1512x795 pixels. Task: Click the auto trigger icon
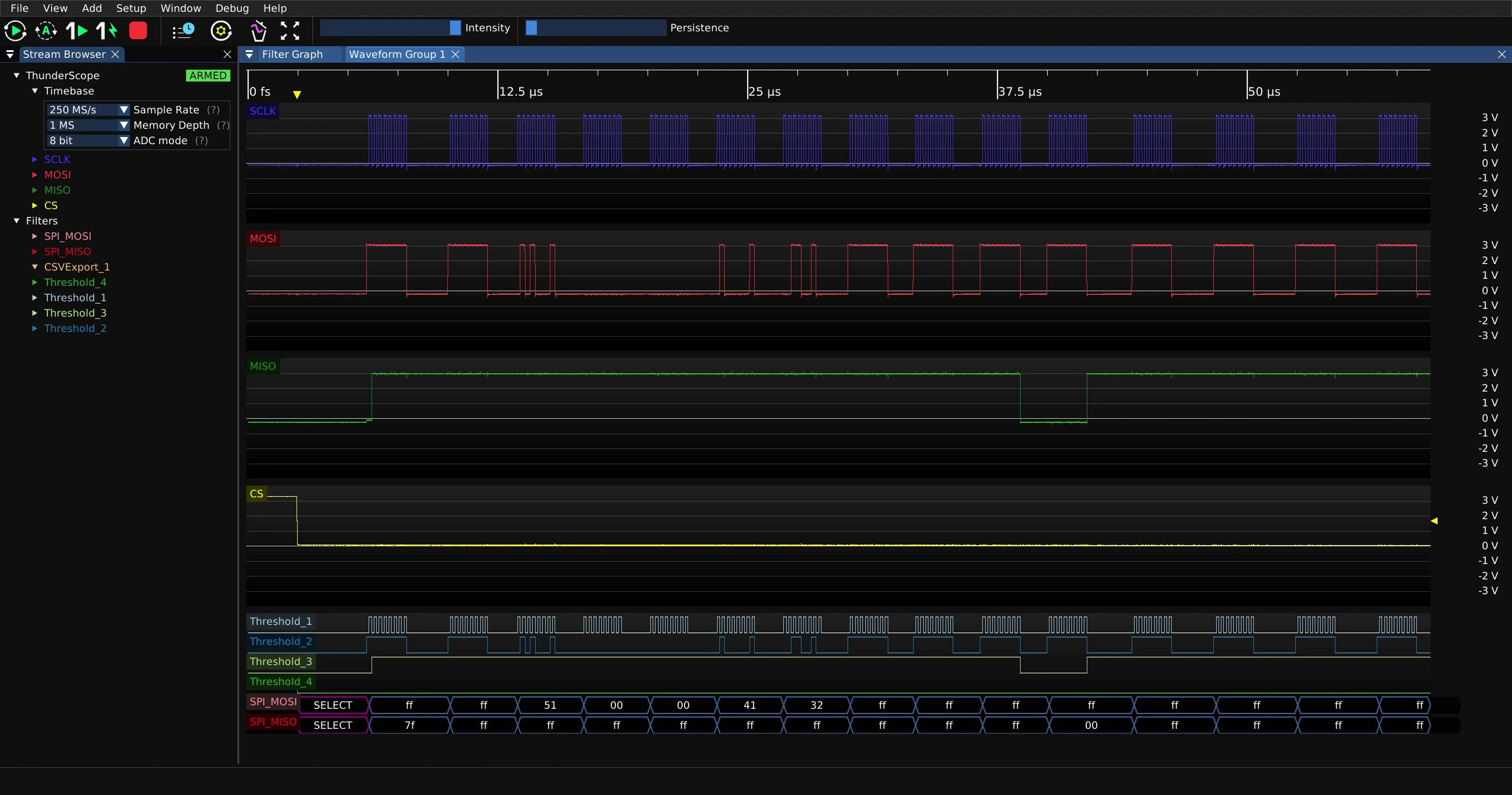click(x=46, y=31)
